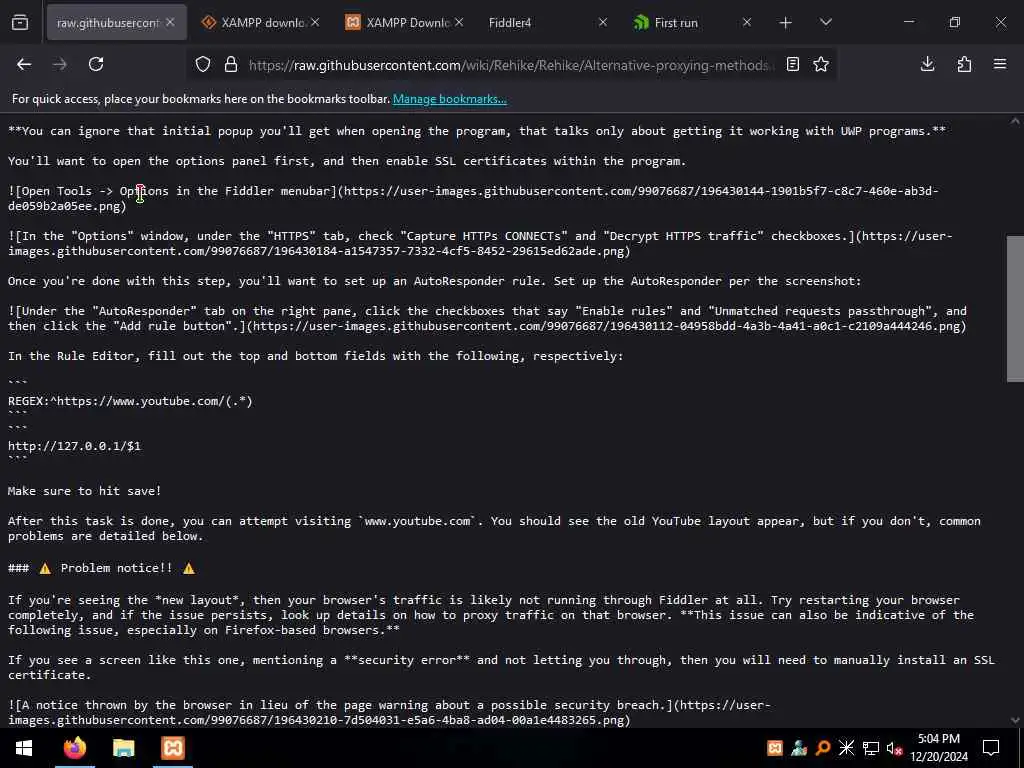
Task: Open the Firefox hamburger application menu
Action: click(1000, 64)
